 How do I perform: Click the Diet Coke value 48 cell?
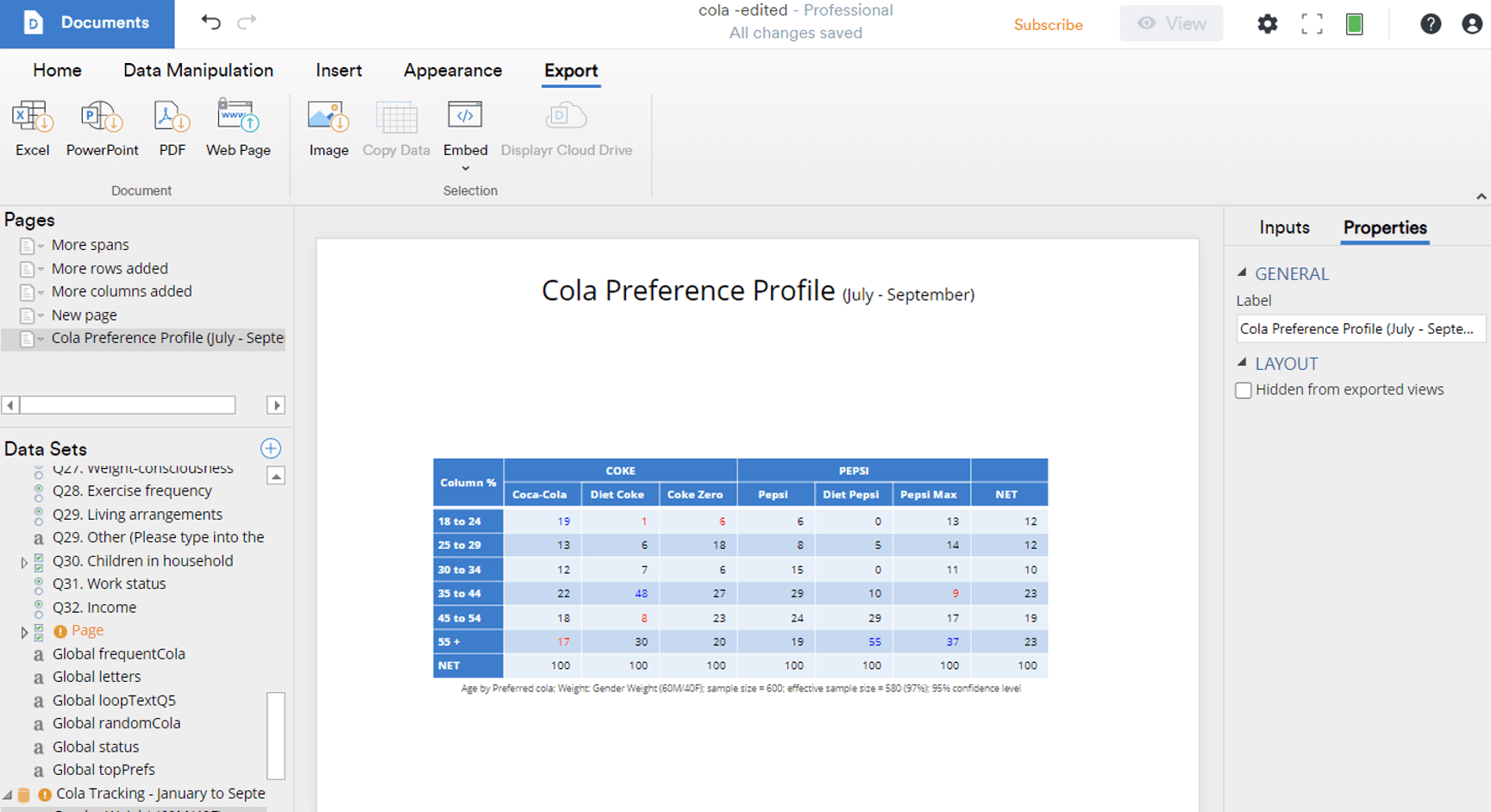[621, 593]
